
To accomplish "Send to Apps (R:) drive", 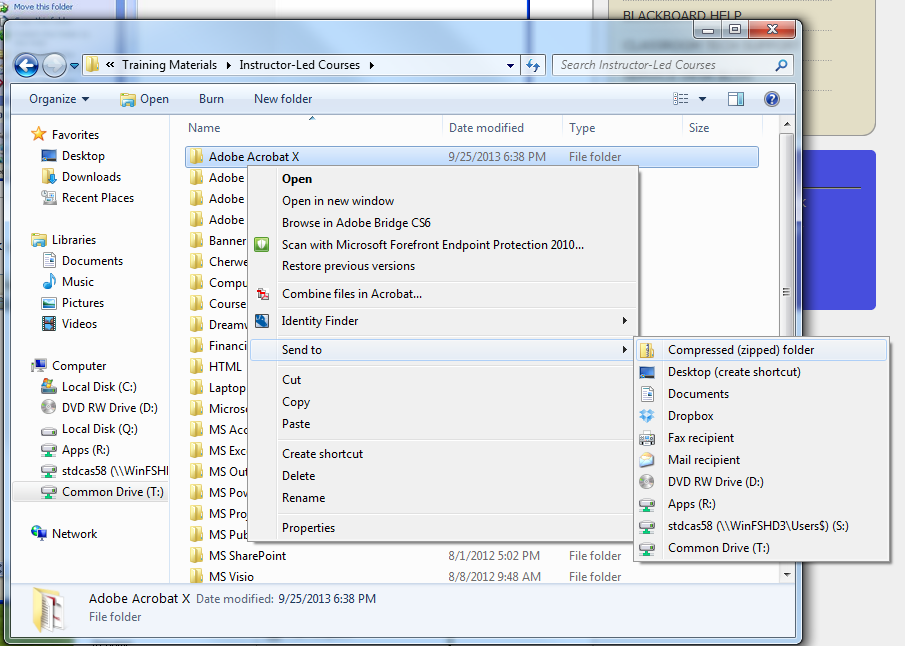I will point(761,504).
